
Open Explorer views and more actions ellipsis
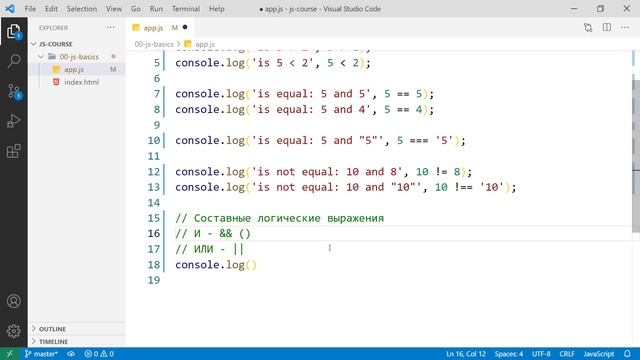111,27
